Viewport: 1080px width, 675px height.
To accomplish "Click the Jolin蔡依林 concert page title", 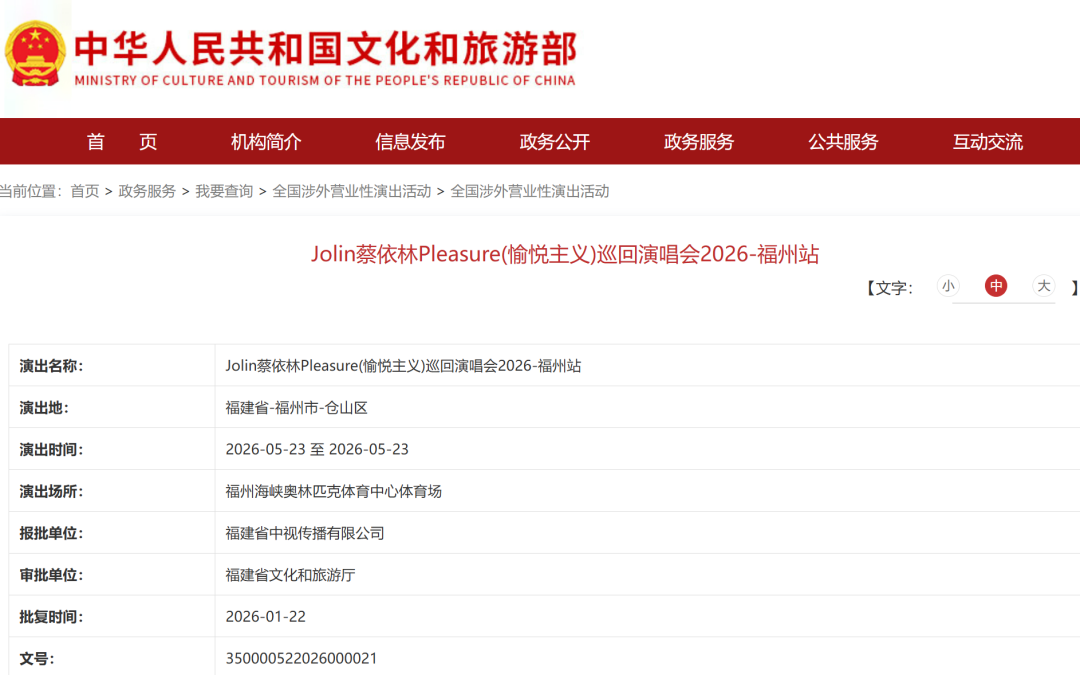I will pyautogui.click(x=565, y=254).
